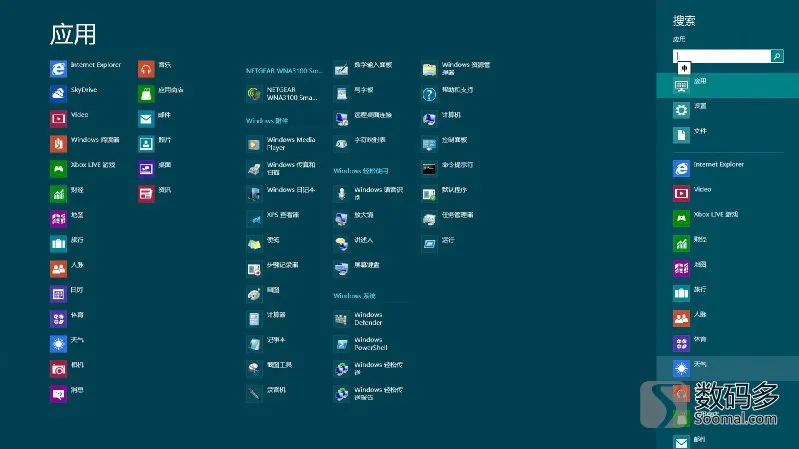Open Computer (计算机)

441,119
